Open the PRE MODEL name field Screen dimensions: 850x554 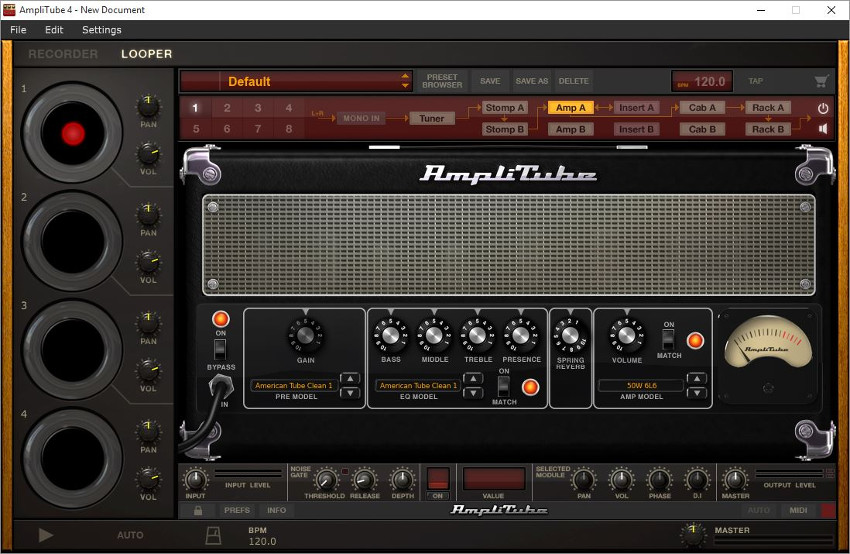293,385
